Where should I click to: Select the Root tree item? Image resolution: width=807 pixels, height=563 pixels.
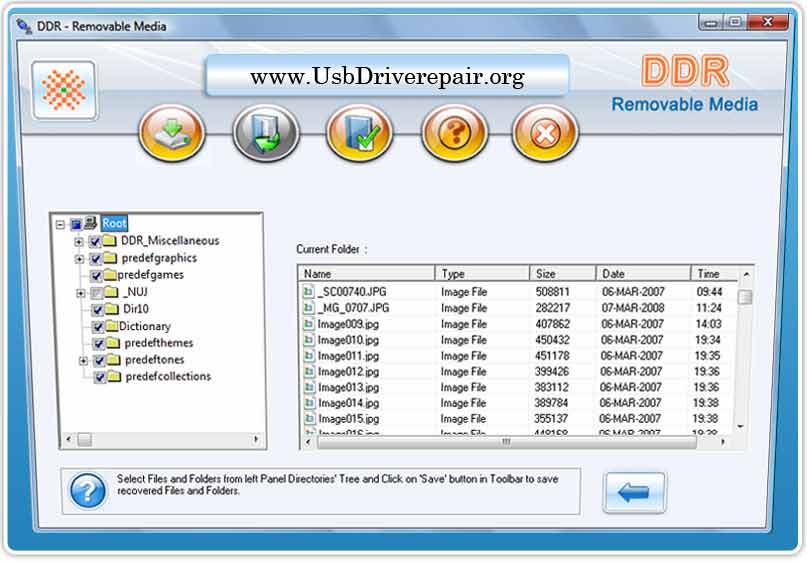pos(114,223)
